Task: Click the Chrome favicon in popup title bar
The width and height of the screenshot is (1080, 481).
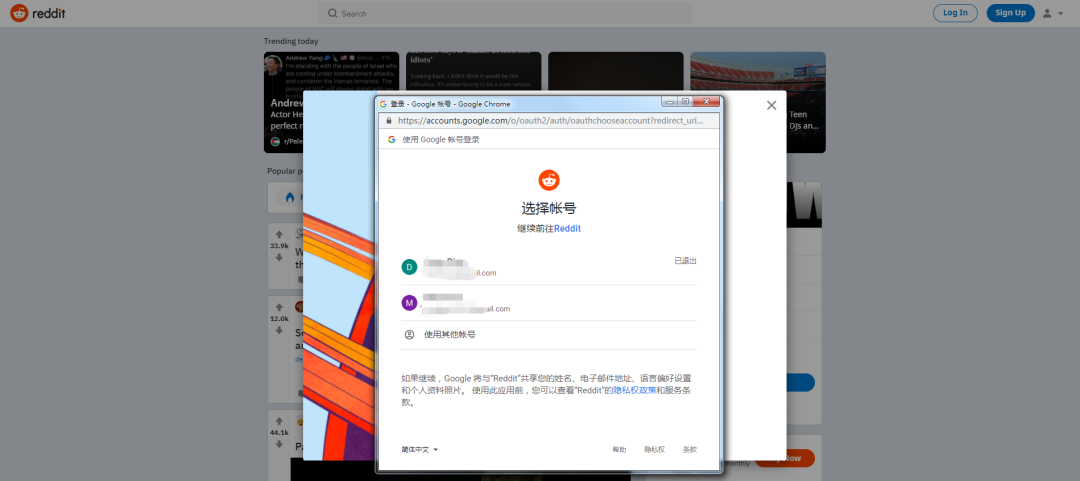Action: click(x=383, y=104)
